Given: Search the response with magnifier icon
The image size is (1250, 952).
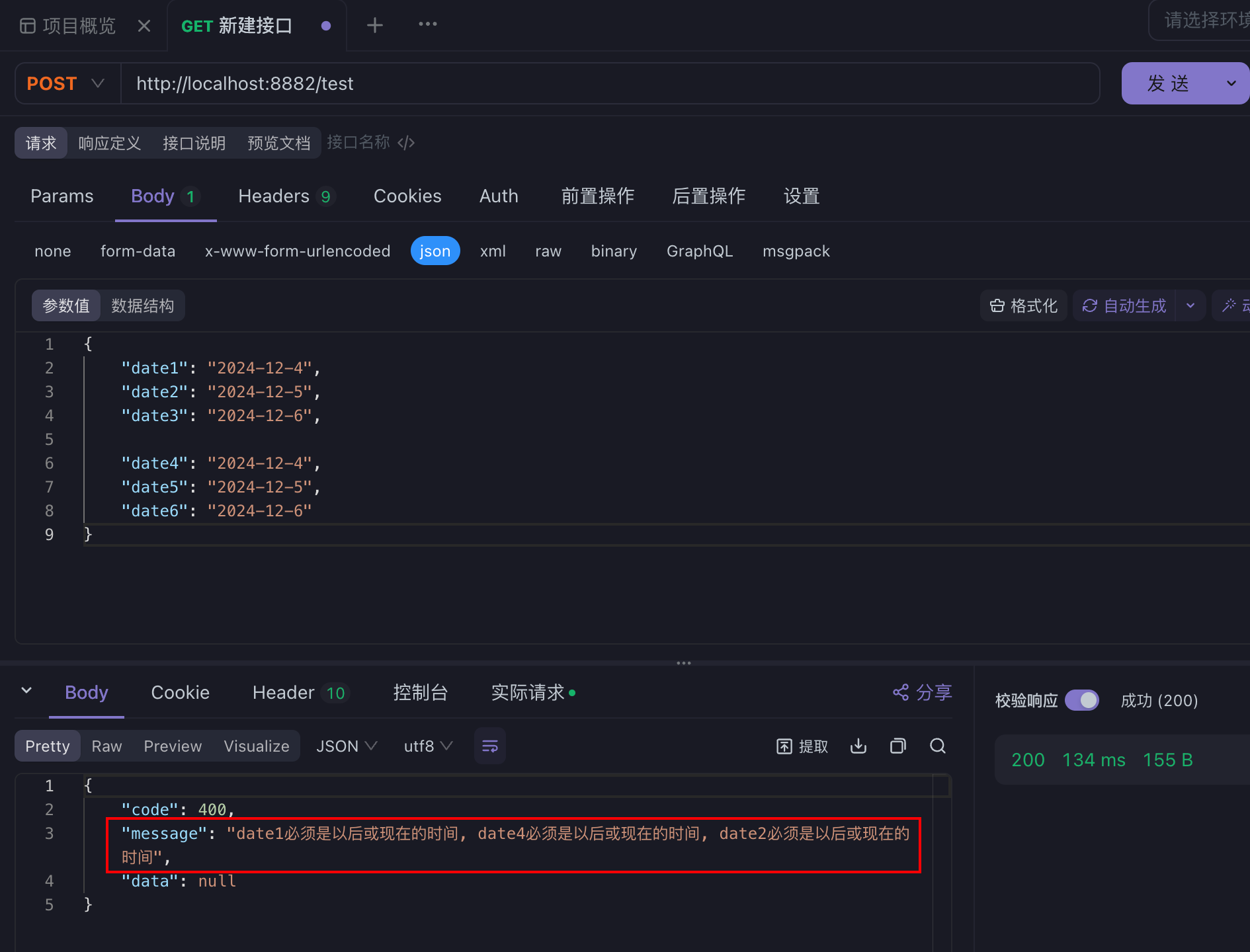Looking at the screenshot, I should pos(938,746).
